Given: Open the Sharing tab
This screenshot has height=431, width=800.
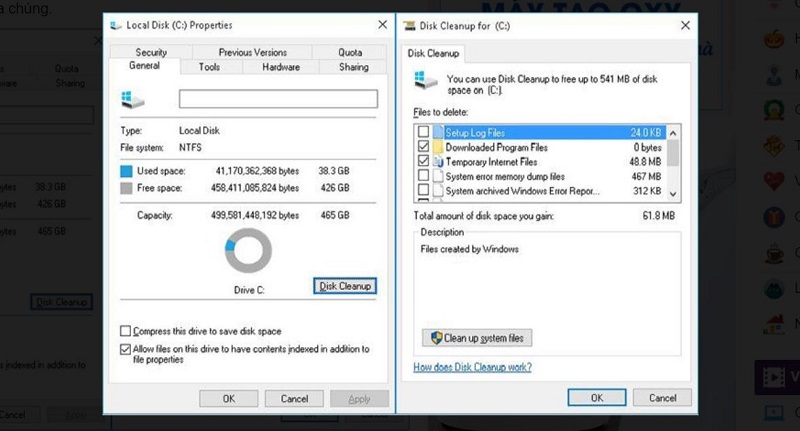Looking at the screenshot, I should [x=354, y=67].
